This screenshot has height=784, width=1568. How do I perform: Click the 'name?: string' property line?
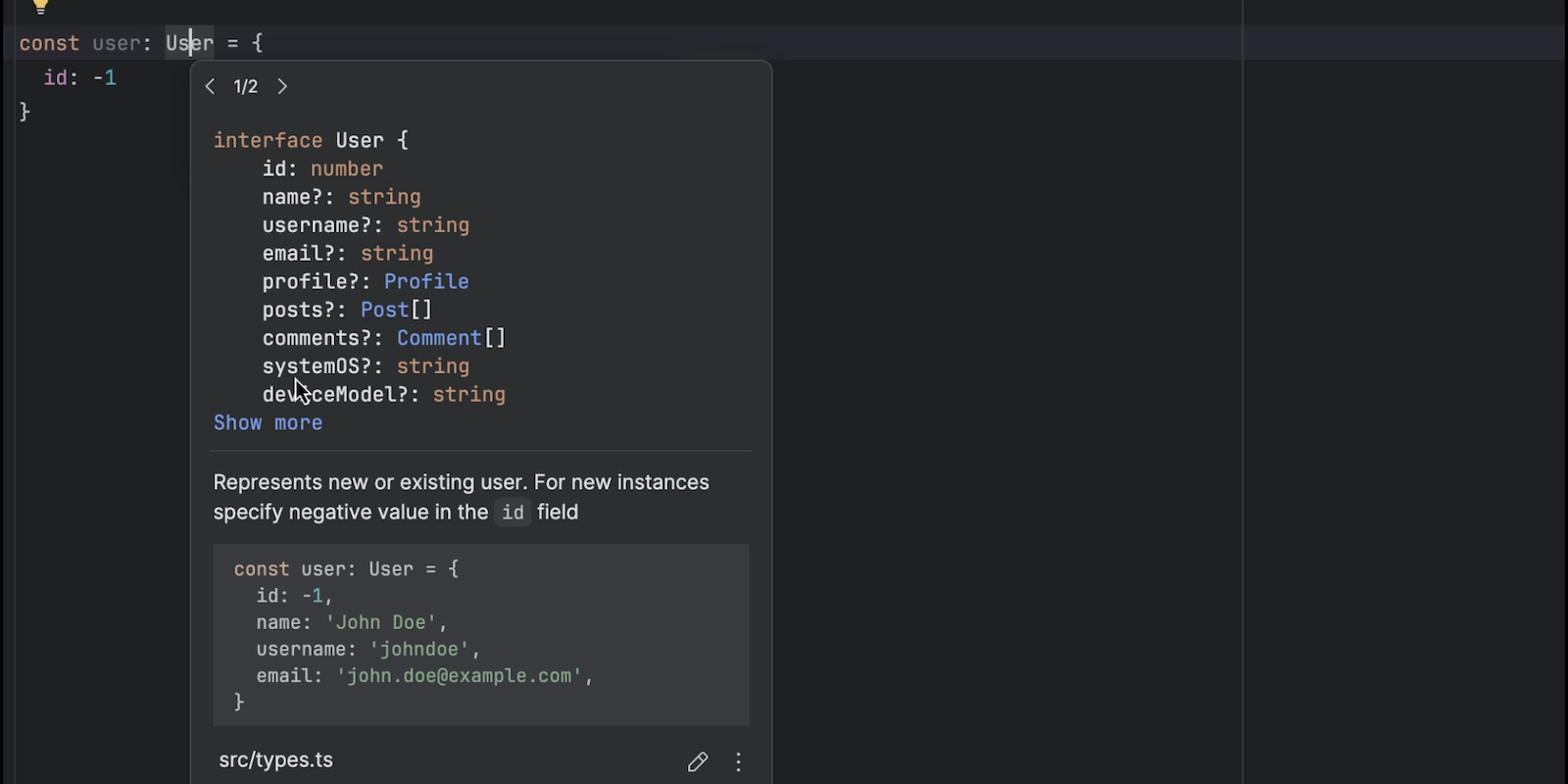342,197
